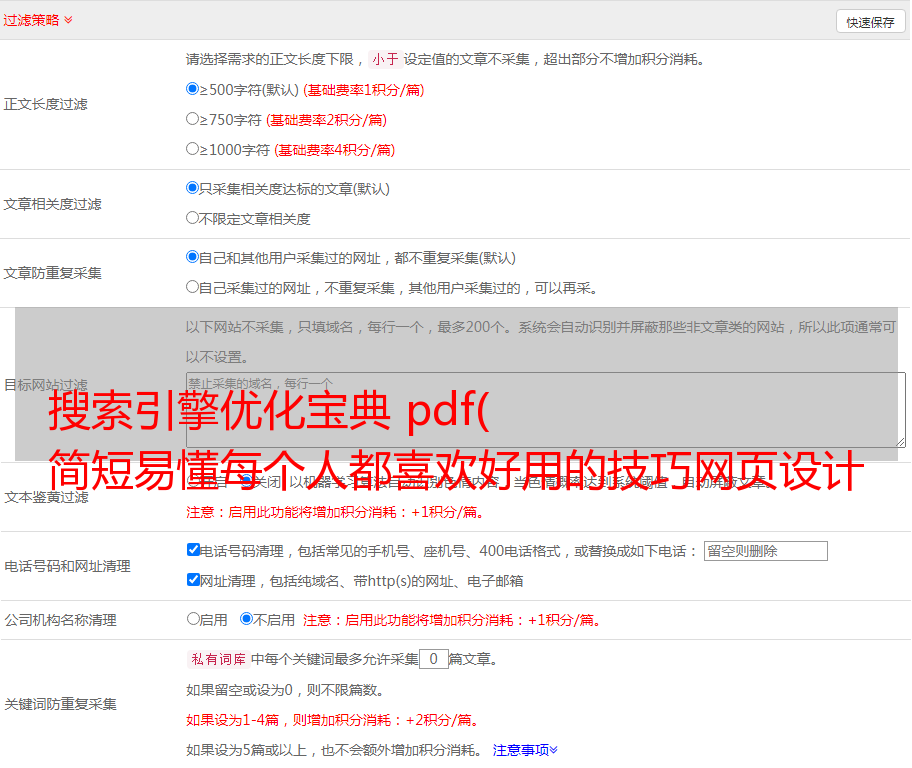Click the 快速保存 button

870,22
